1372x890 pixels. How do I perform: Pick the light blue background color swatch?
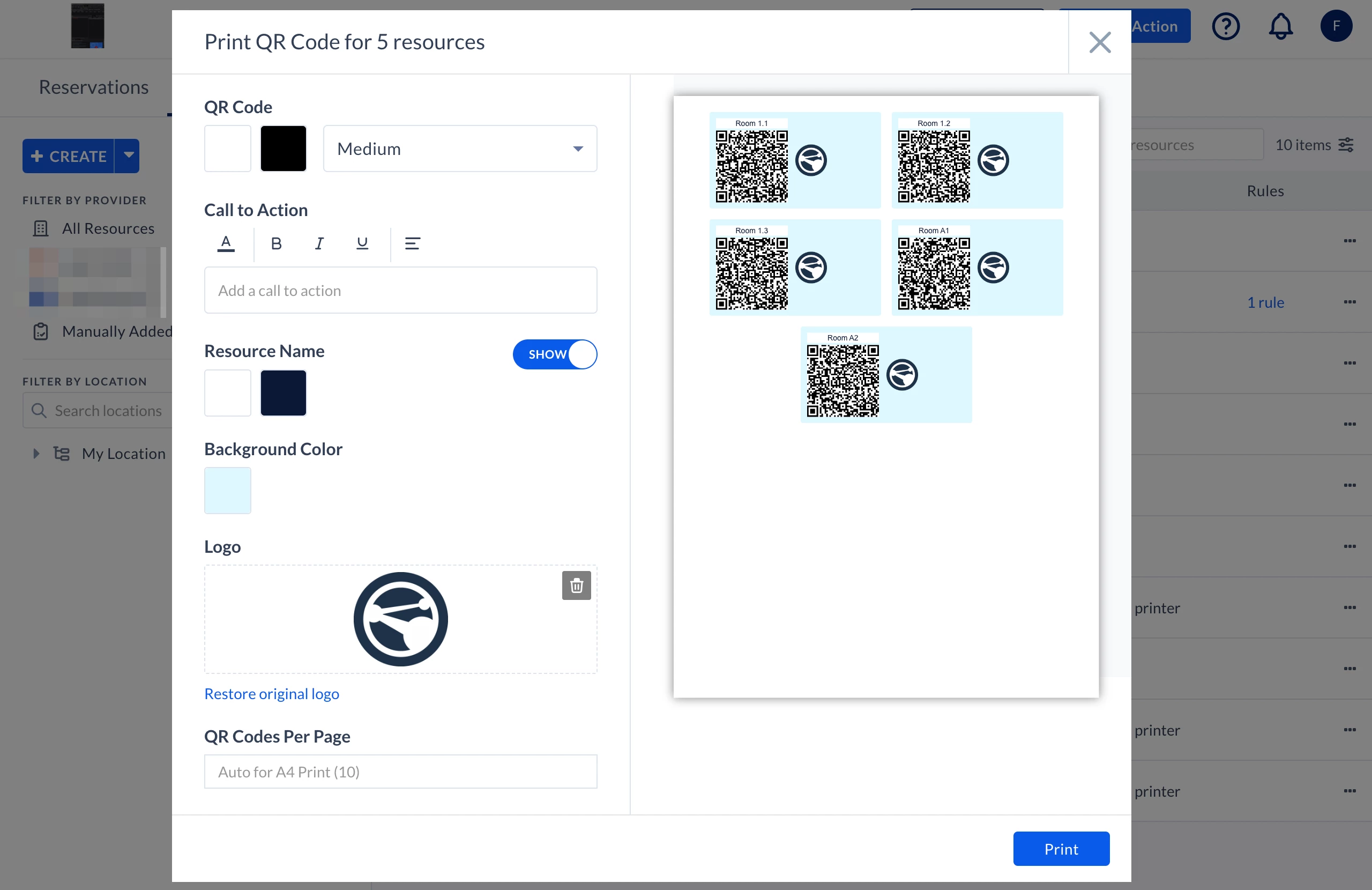tap(227, 490)
